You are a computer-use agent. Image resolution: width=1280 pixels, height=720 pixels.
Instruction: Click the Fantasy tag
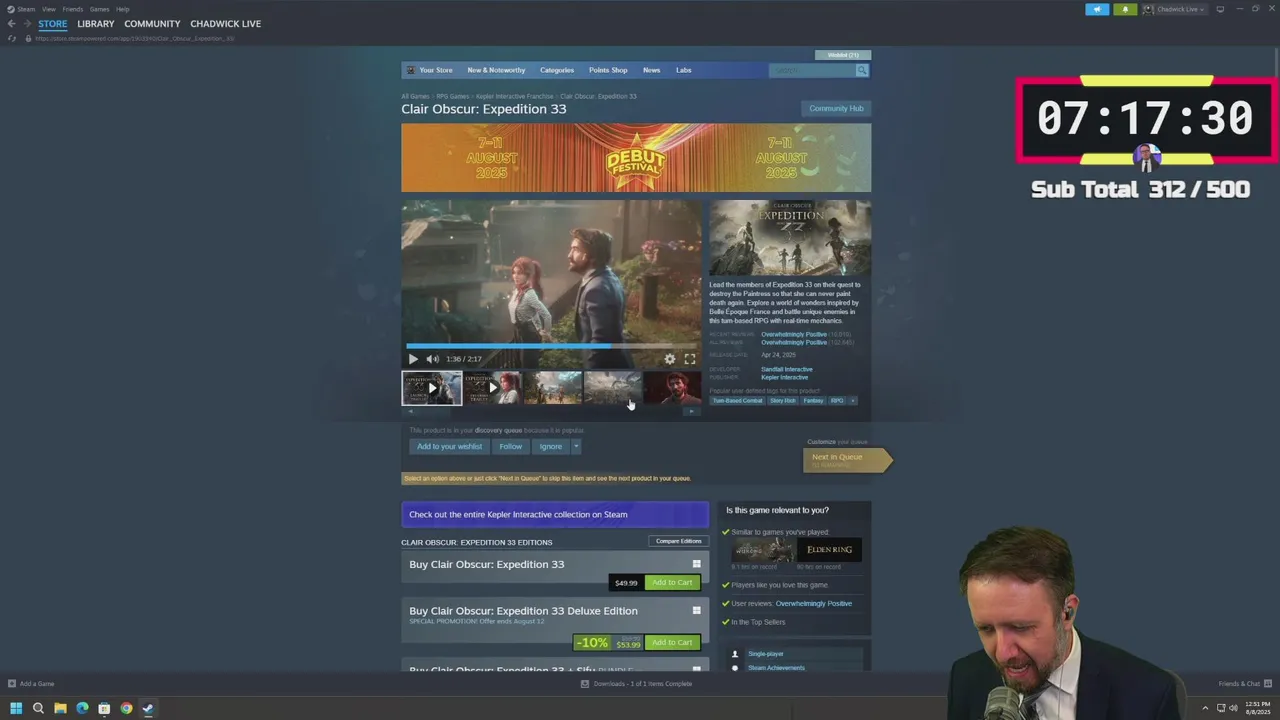point(813,401)
